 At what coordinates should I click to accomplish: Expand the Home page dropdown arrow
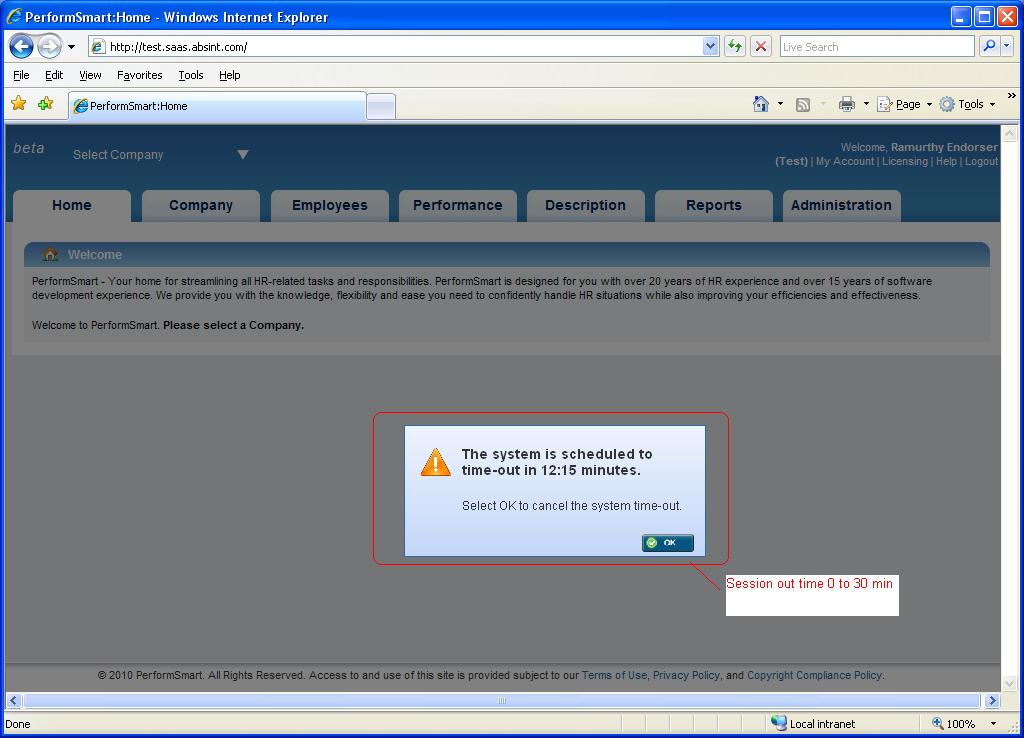click(x=780, y=104)
